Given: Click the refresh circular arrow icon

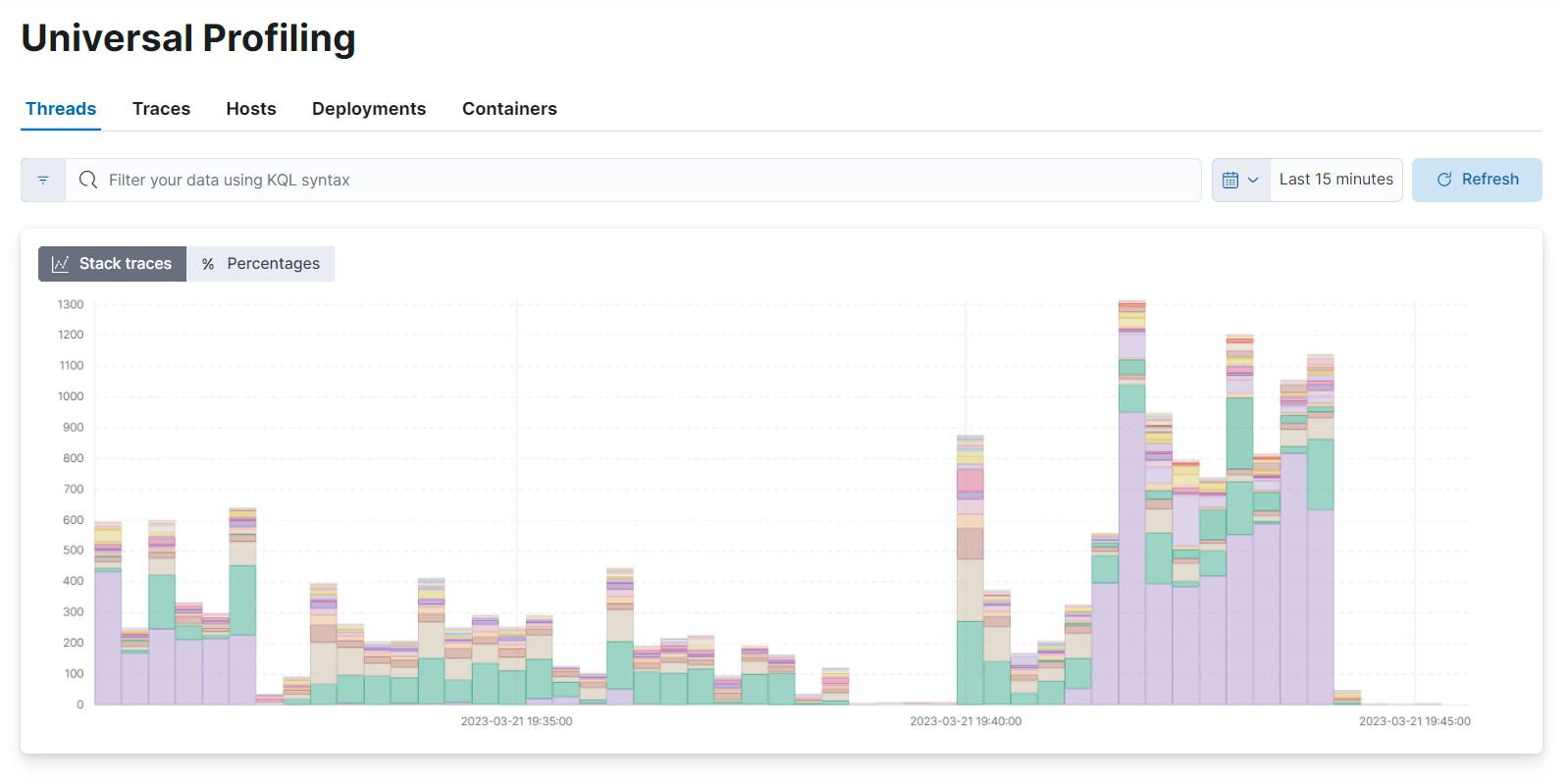Looking at the screenshot, I should pyautogui.click(x=1444, y=180).
